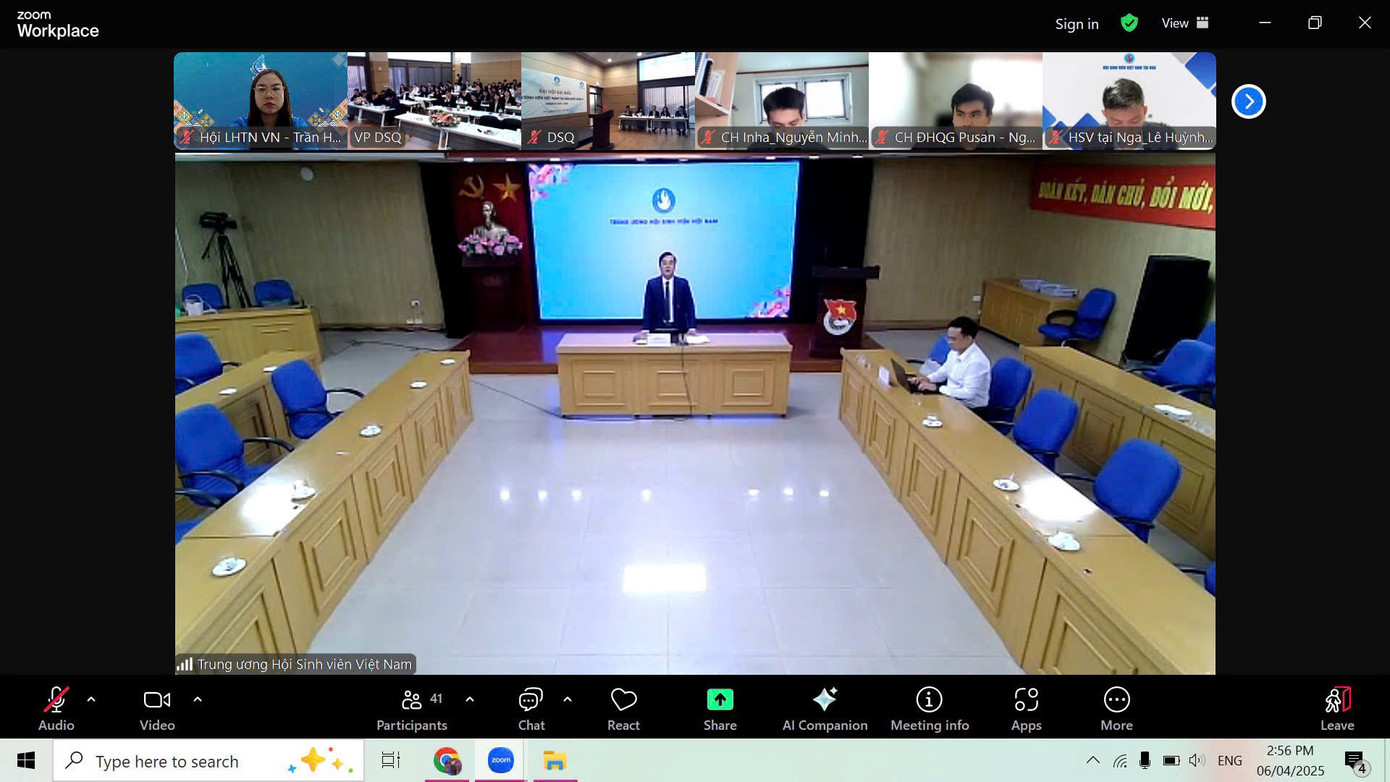Open the View layout menu
Screen dimensions: 1390x782
[x=1185, y=23]
